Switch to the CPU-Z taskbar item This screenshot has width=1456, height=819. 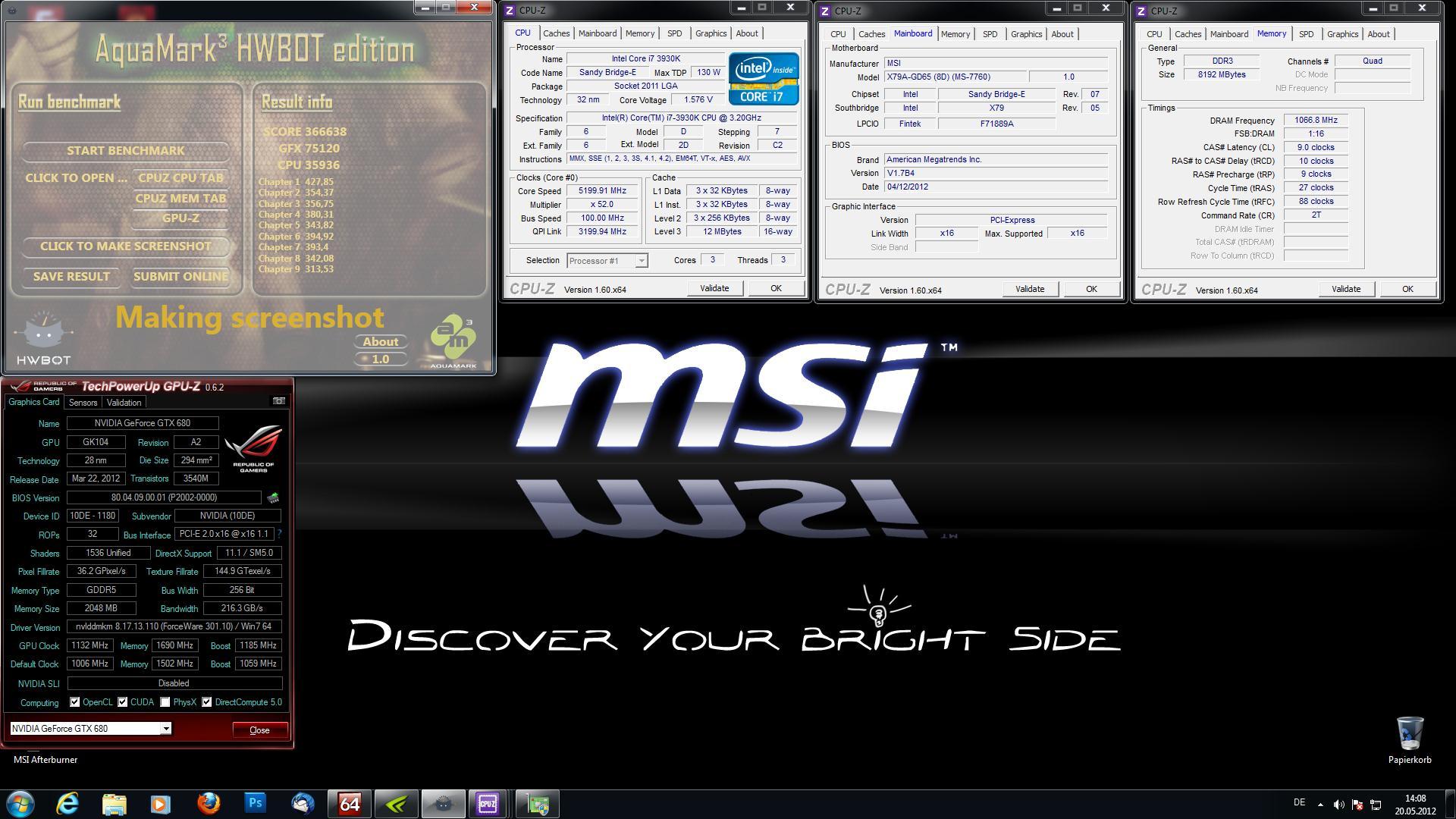pos(488,804)
